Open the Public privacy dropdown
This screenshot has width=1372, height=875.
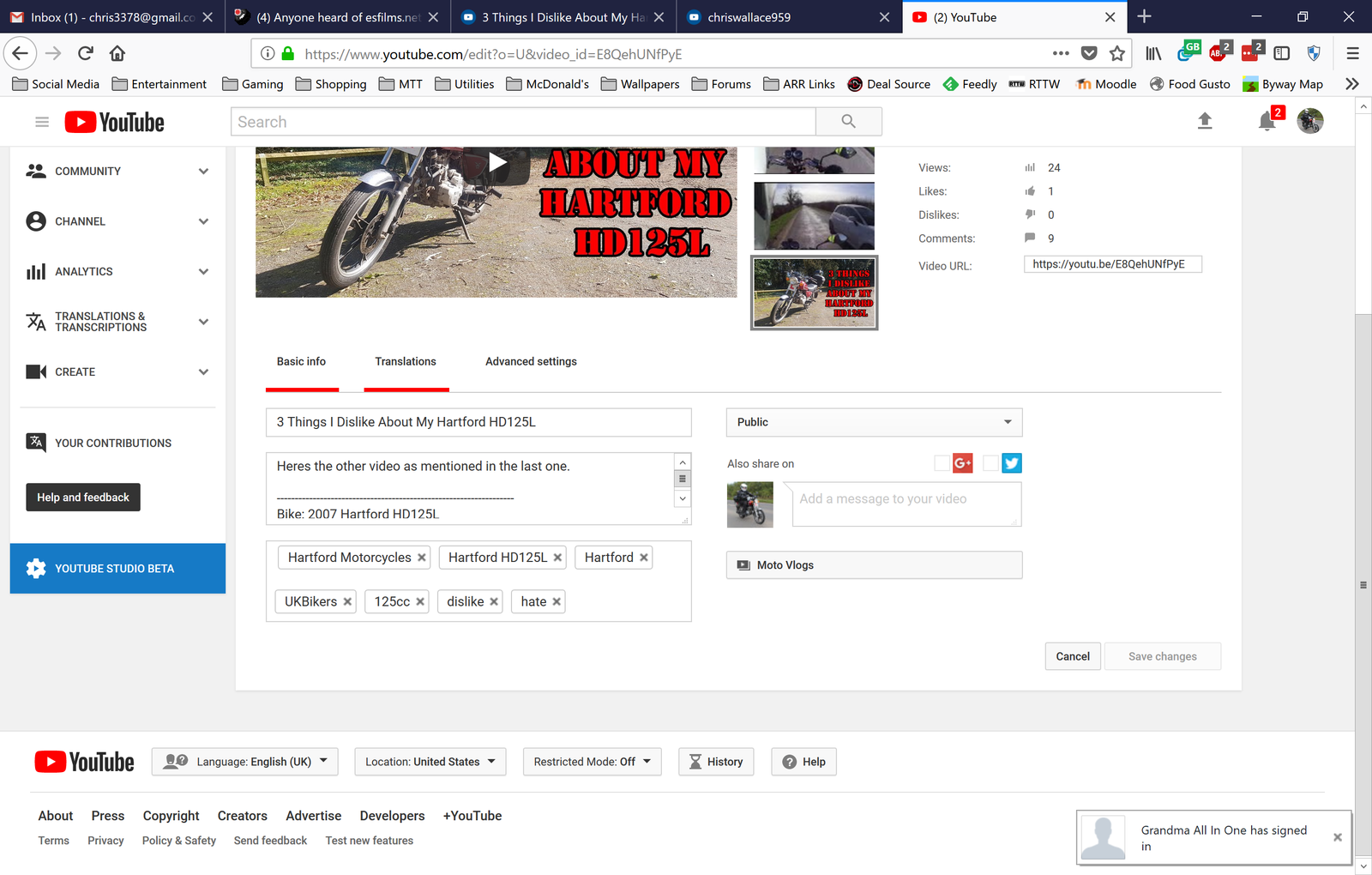[875, 422]
